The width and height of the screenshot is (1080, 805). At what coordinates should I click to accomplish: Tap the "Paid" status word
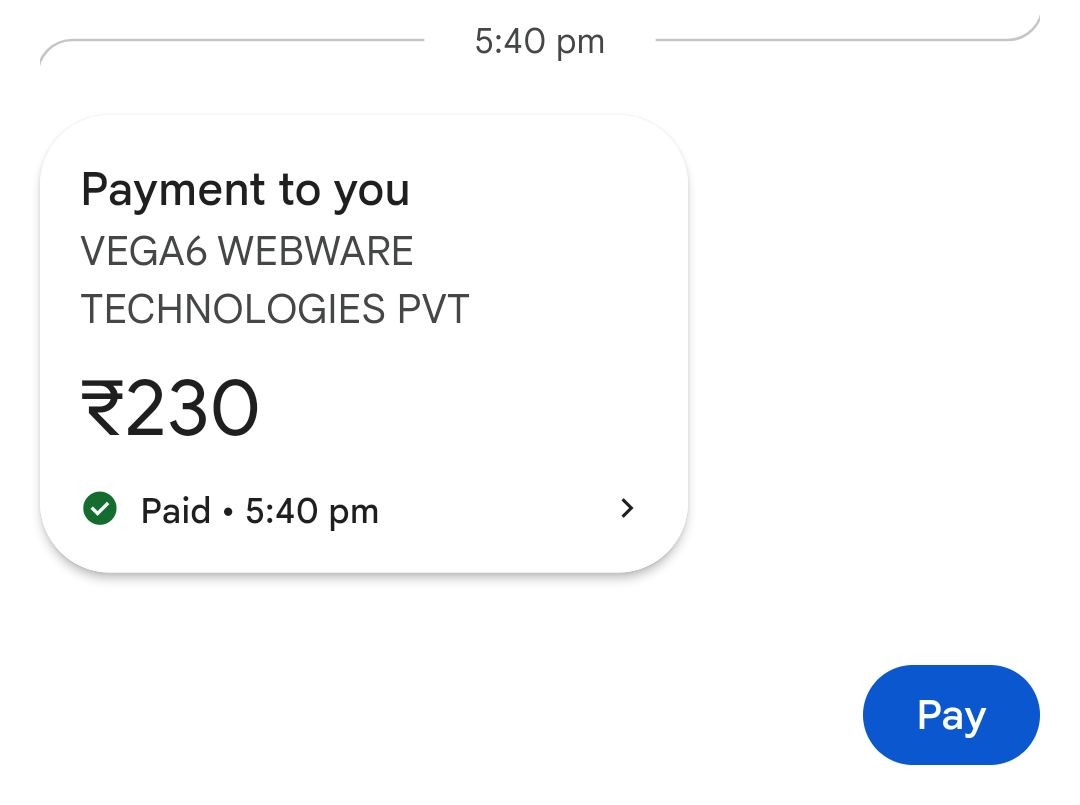(176, 511)
